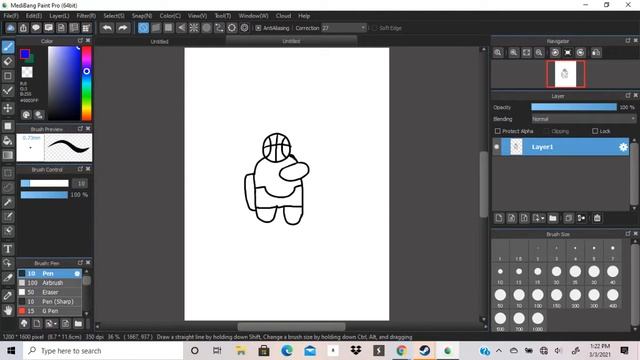Image resolution: width=640 pixels, height=360 pixels.
Task: Select the Hand pan tool
Action: pyautogui.click(x=8, y=310)
